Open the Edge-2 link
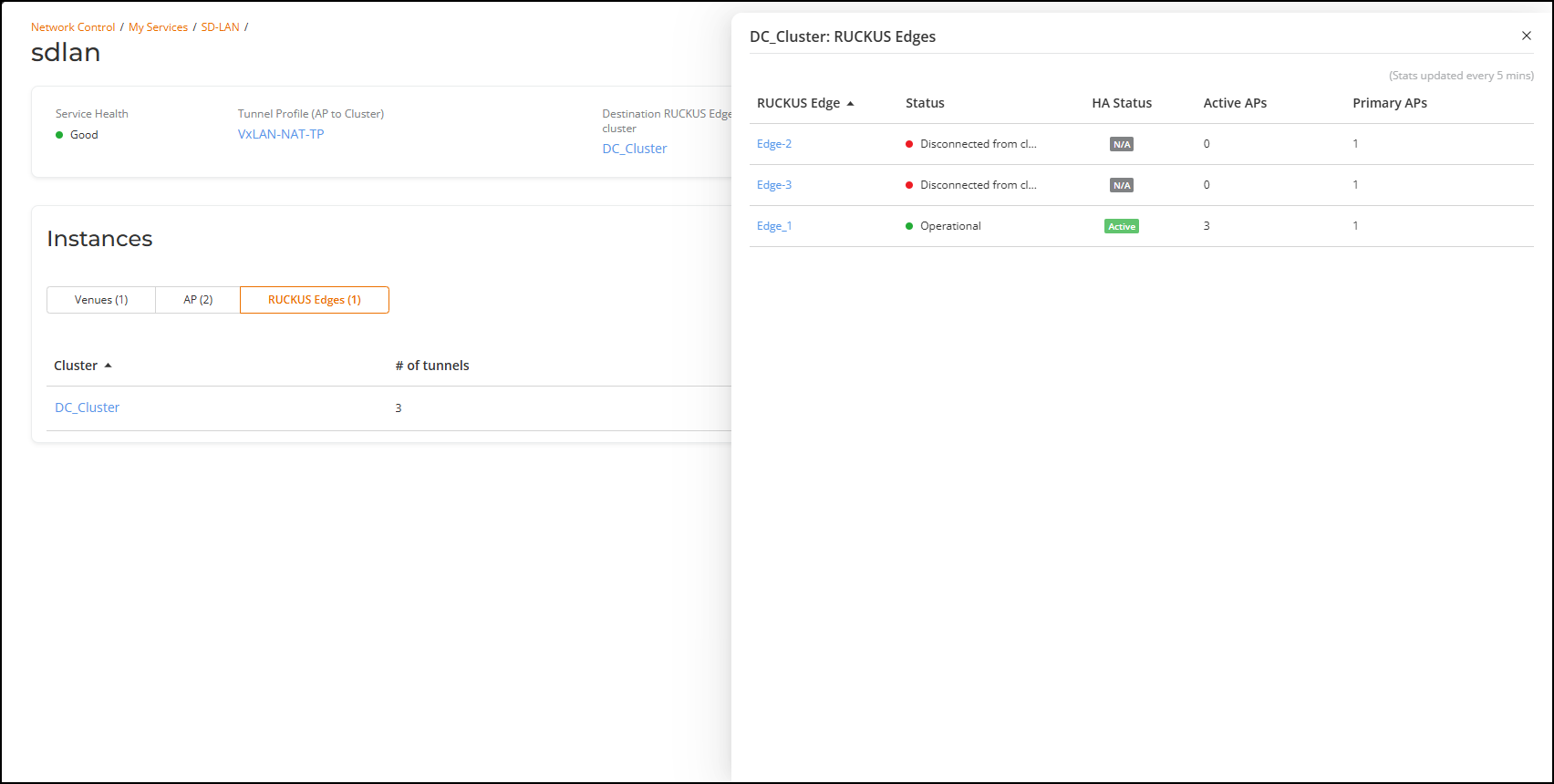Screen dimensions: 1554x784 (773, 144)
